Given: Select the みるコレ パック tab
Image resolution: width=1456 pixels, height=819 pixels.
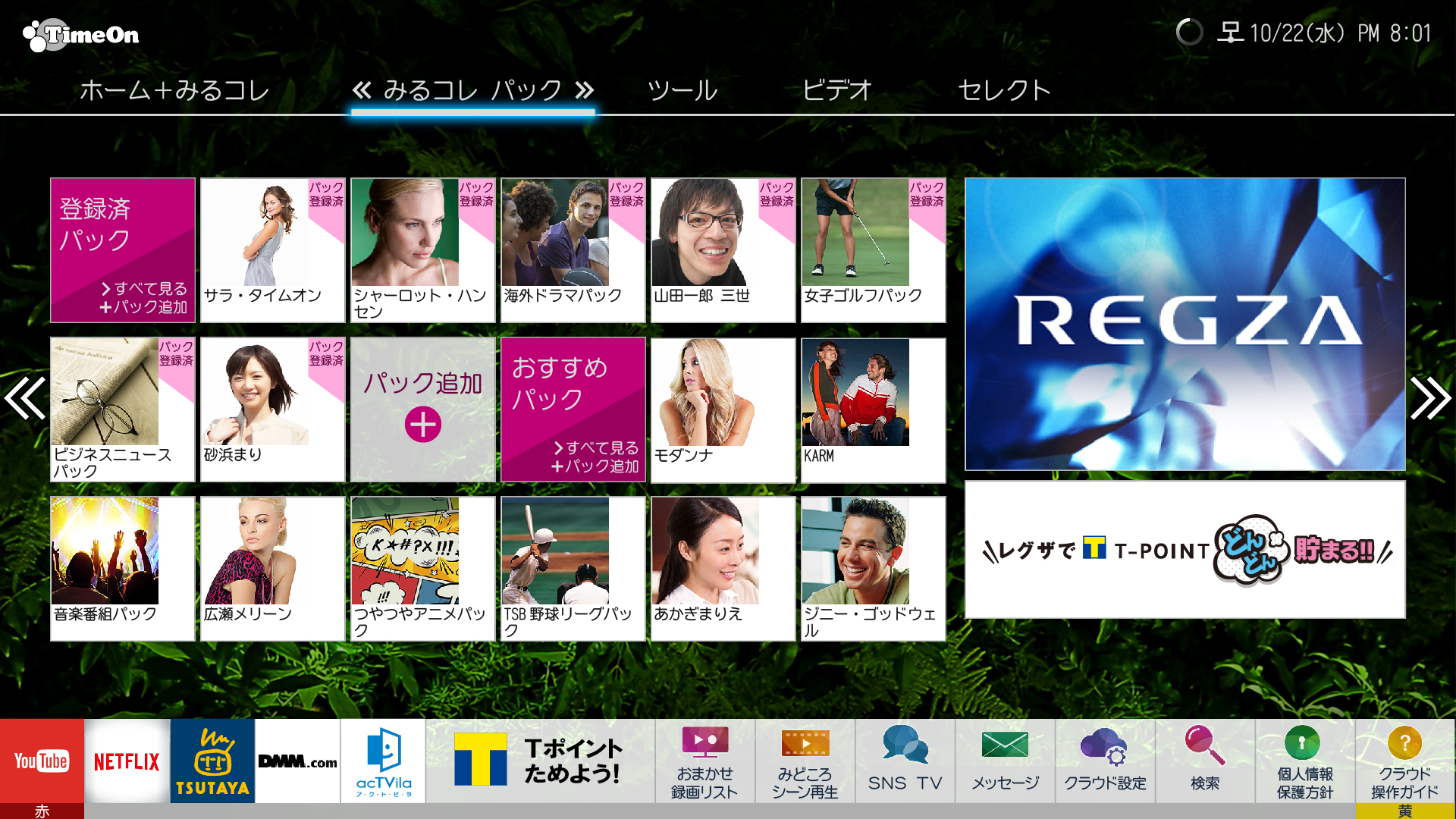Looking at the screenshot, I should point(473,91).
